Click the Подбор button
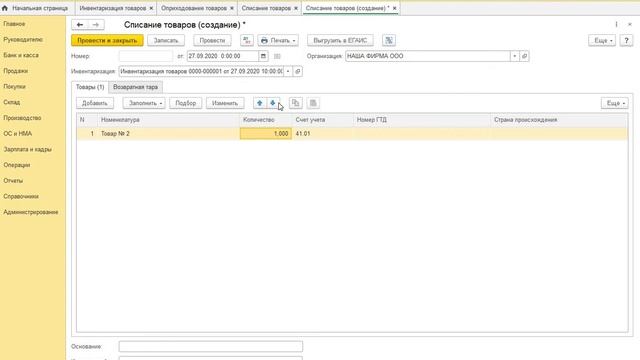This screenshot has height=360, width=640. click(x=186, y=103)
